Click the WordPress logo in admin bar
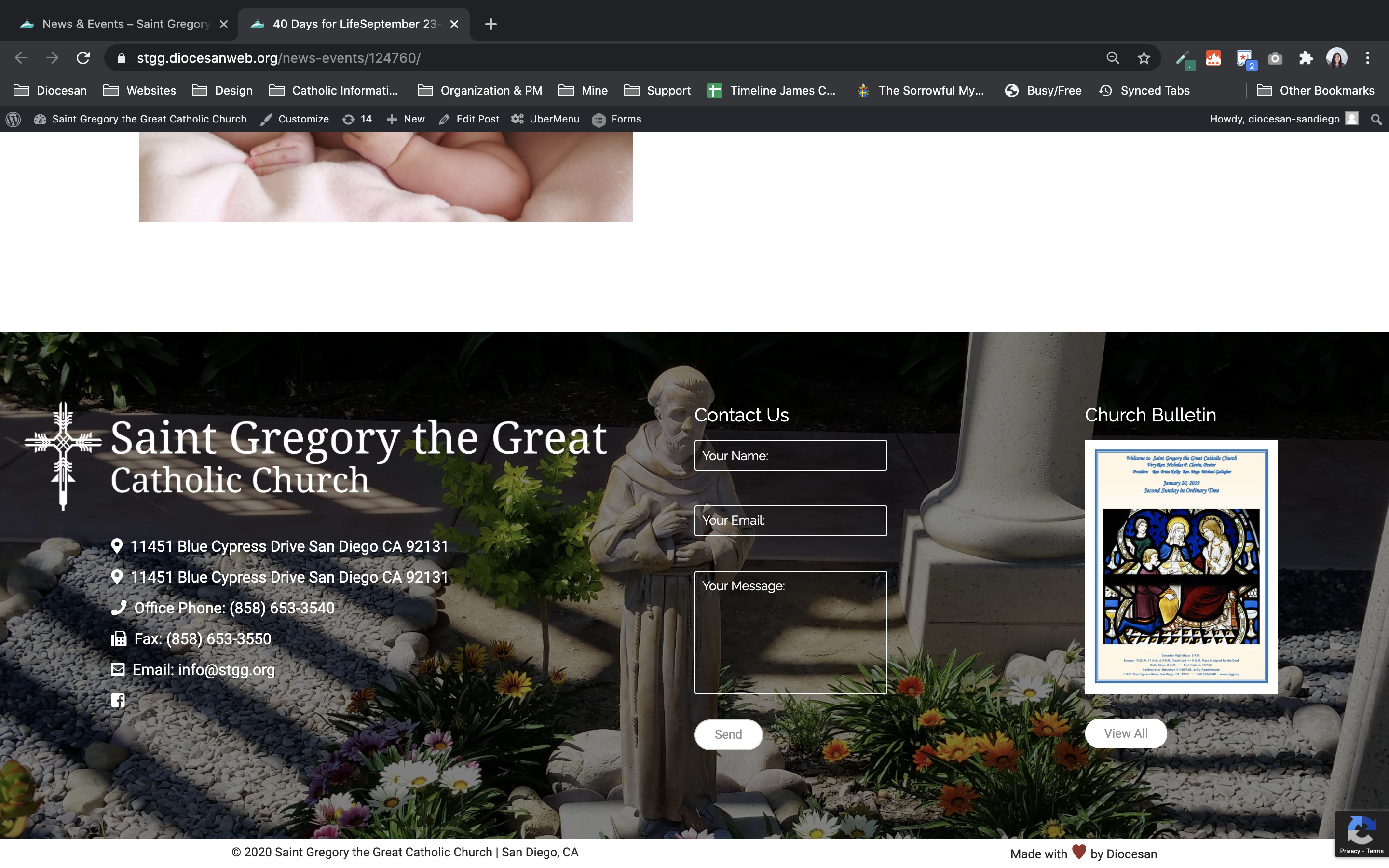Viewport: 1389px width, 868px height. (13, 119)
